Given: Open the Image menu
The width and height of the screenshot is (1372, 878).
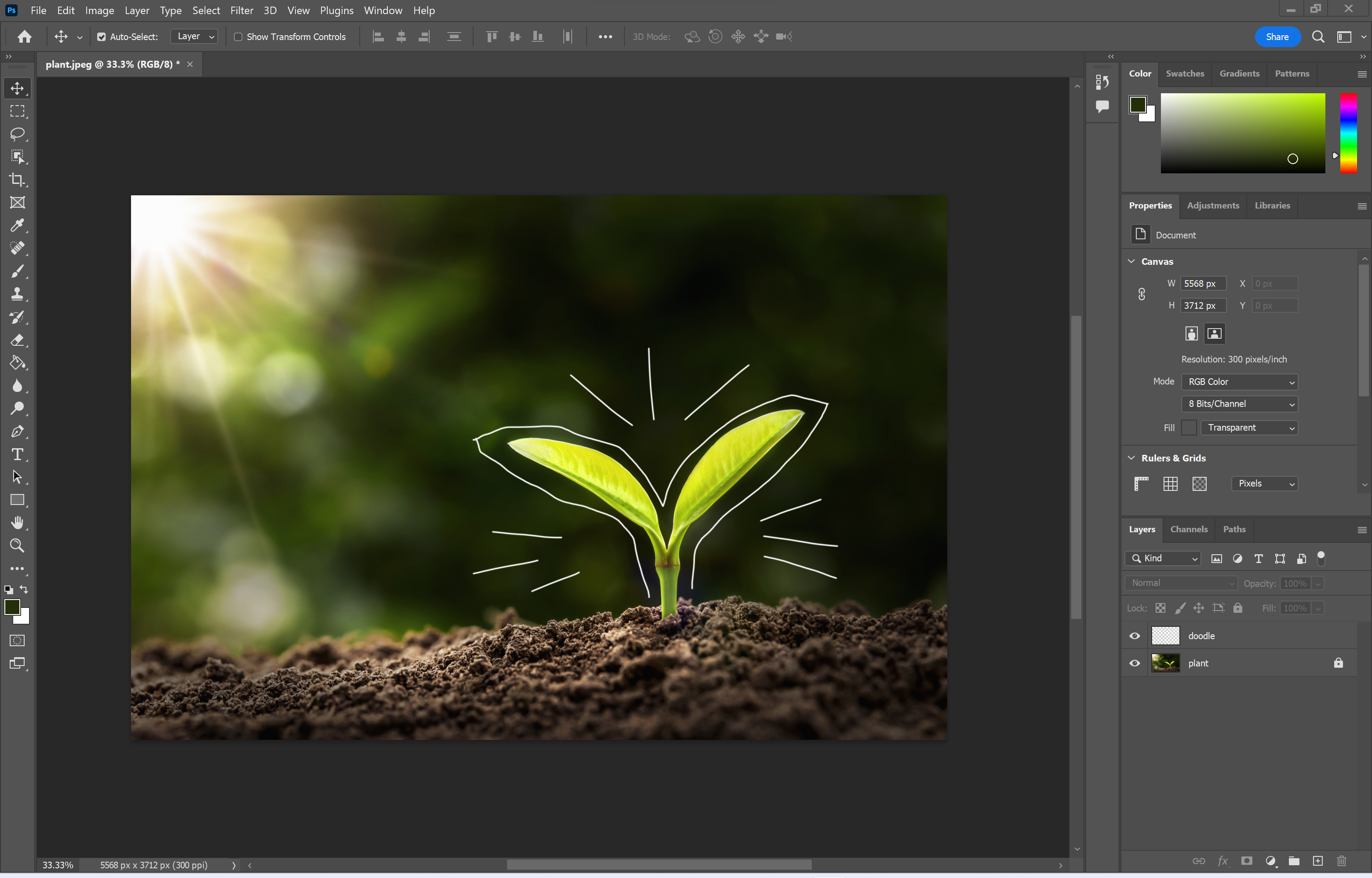Looking at the screenshot, I should [100, 10].
